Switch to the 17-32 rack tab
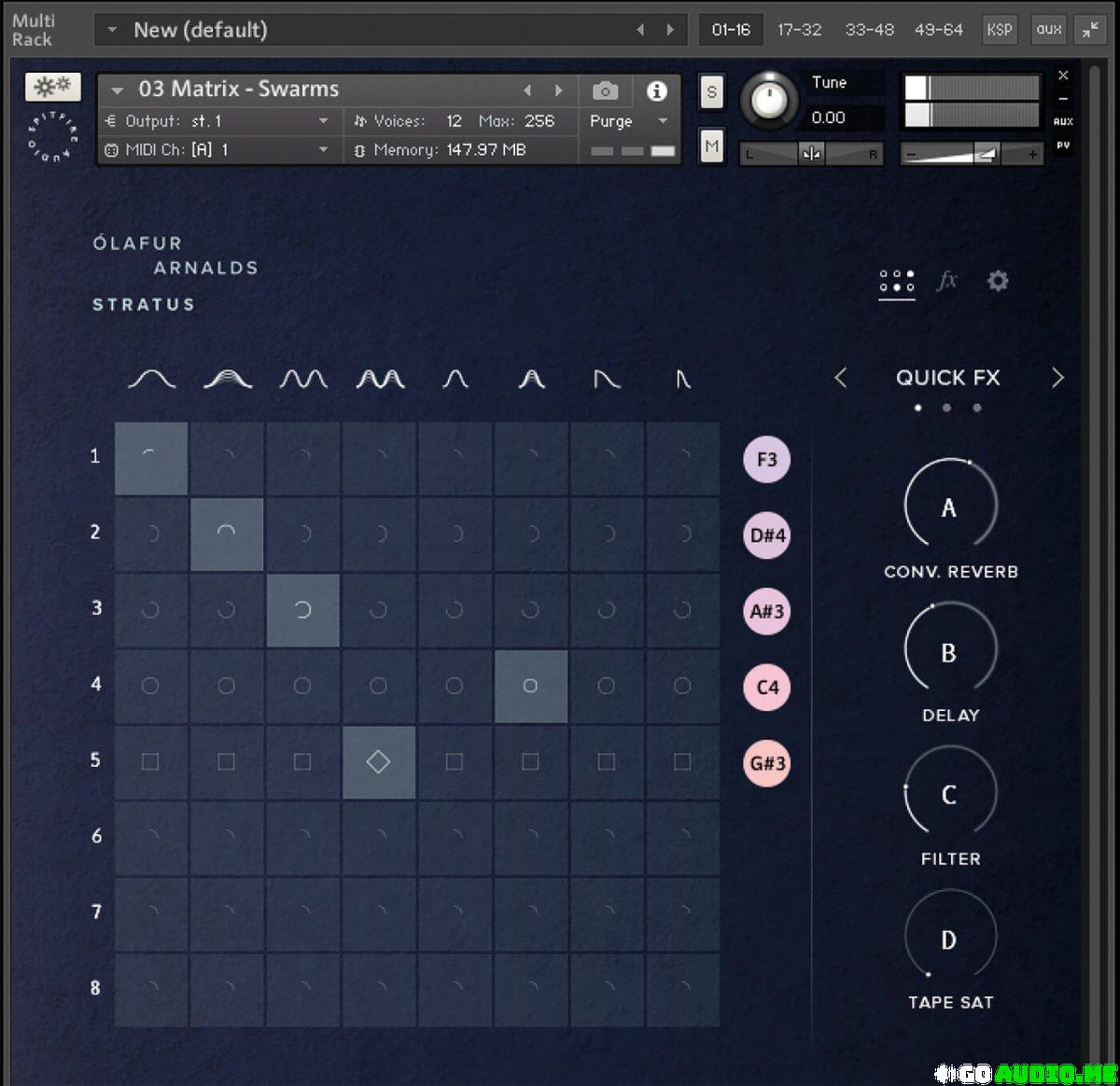Viewport: 1120px width, 1086px height. pos(799,30)
